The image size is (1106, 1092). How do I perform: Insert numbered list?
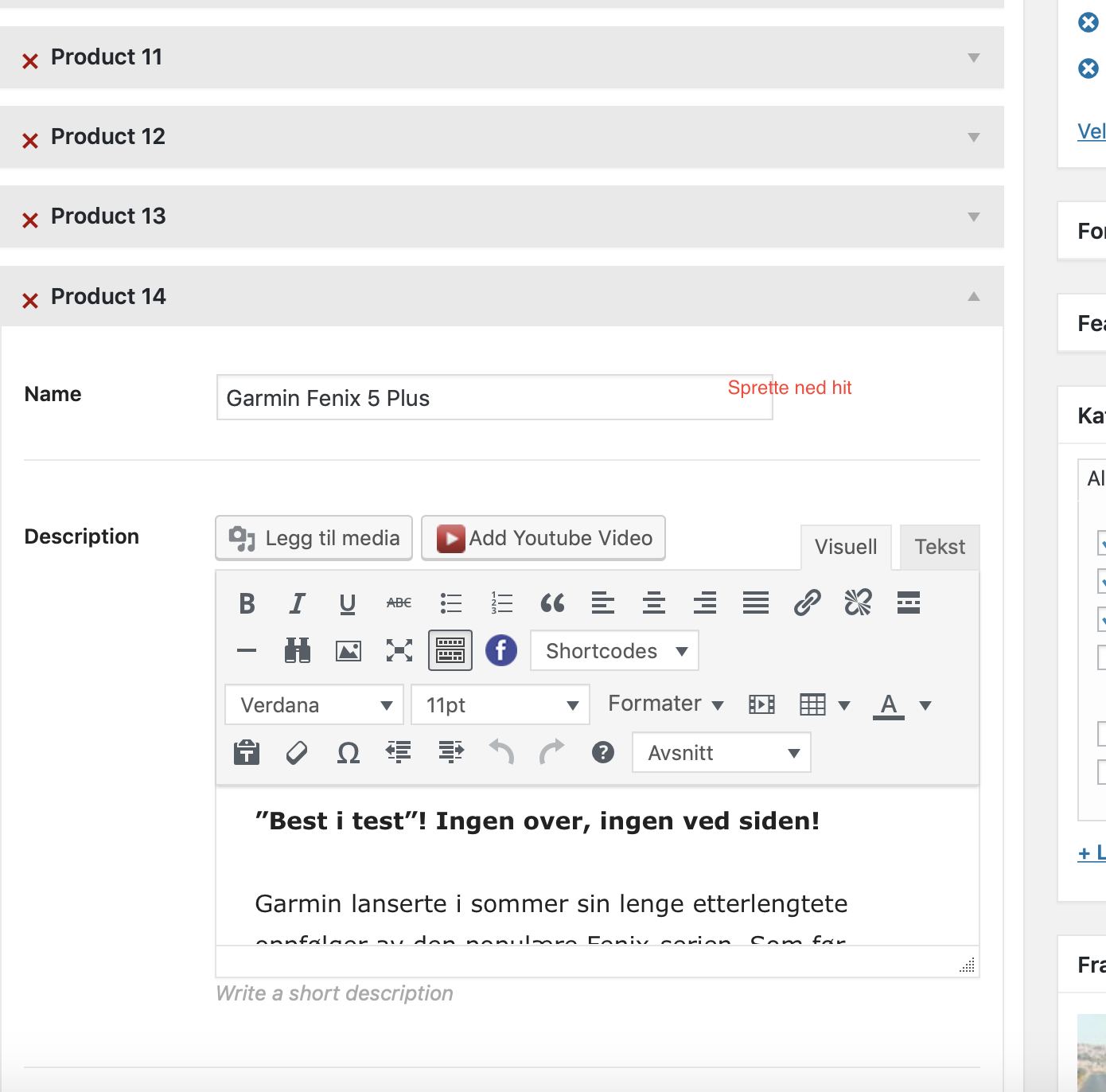pyautogui.click(x=501, y=603)
